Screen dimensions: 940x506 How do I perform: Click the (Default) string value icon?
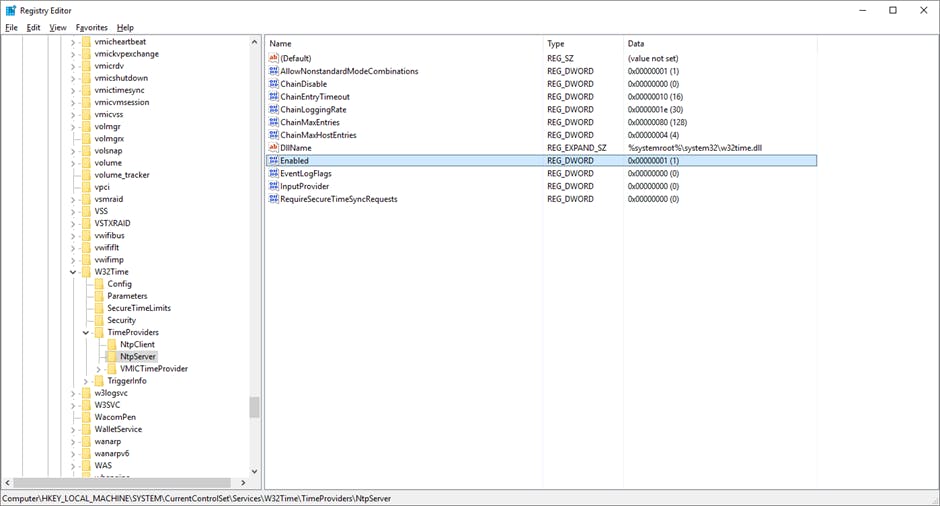pyautogui.click(x=273, y=59)
